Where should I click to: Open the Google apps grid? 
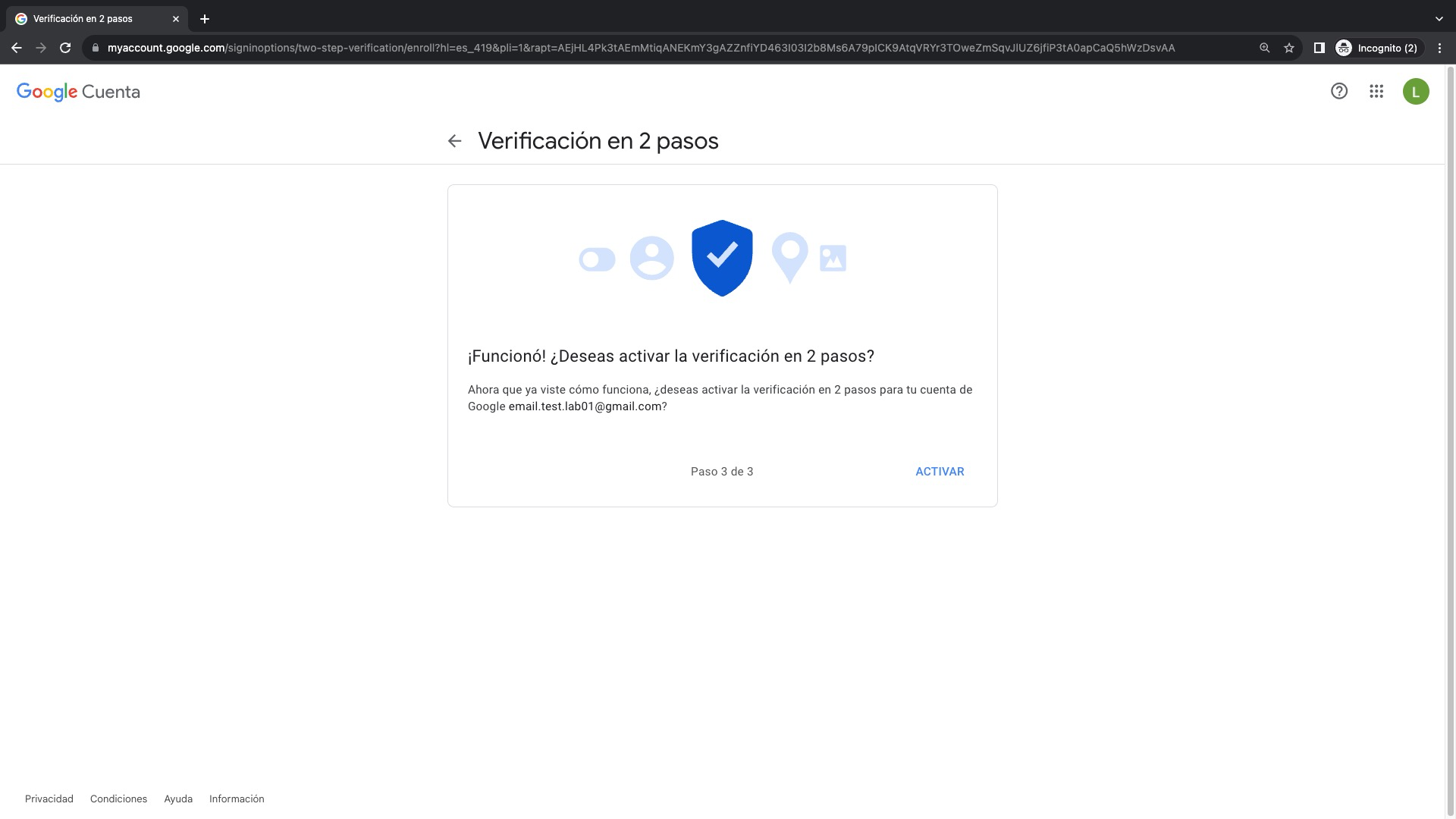pyautogui.click(x=1376, y=92)
